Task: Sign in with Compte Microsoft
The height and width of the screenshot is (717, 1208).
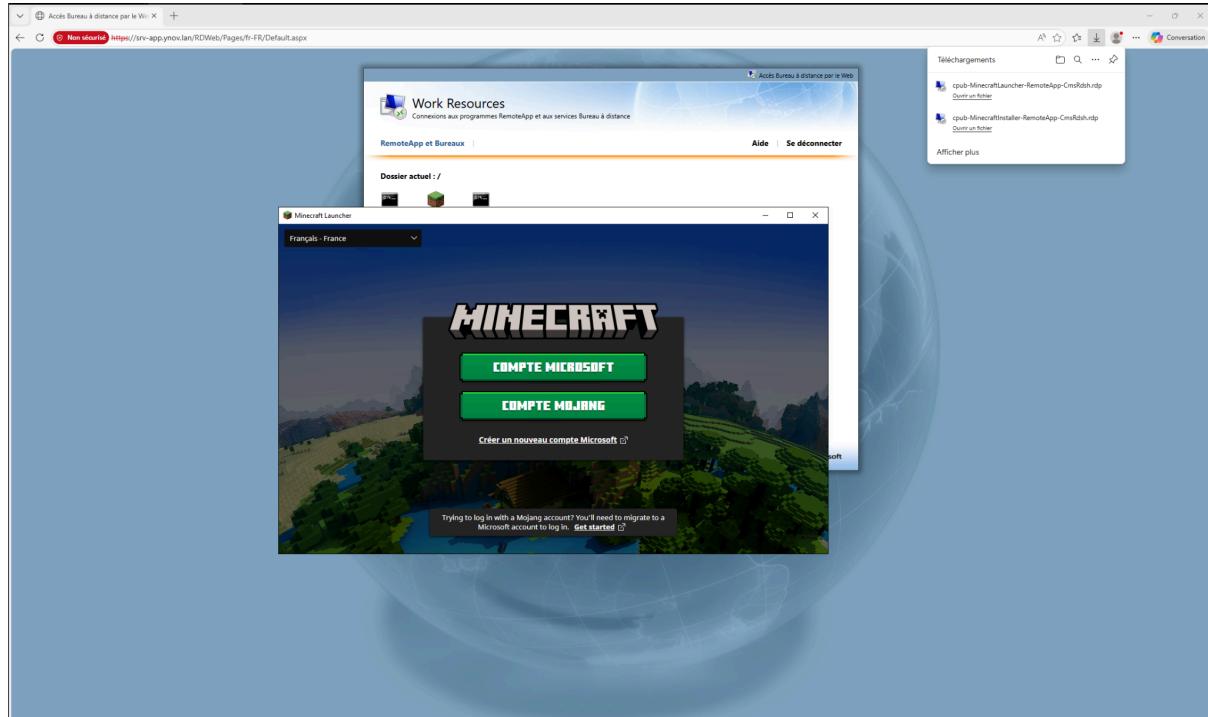Action: (553, 367)
